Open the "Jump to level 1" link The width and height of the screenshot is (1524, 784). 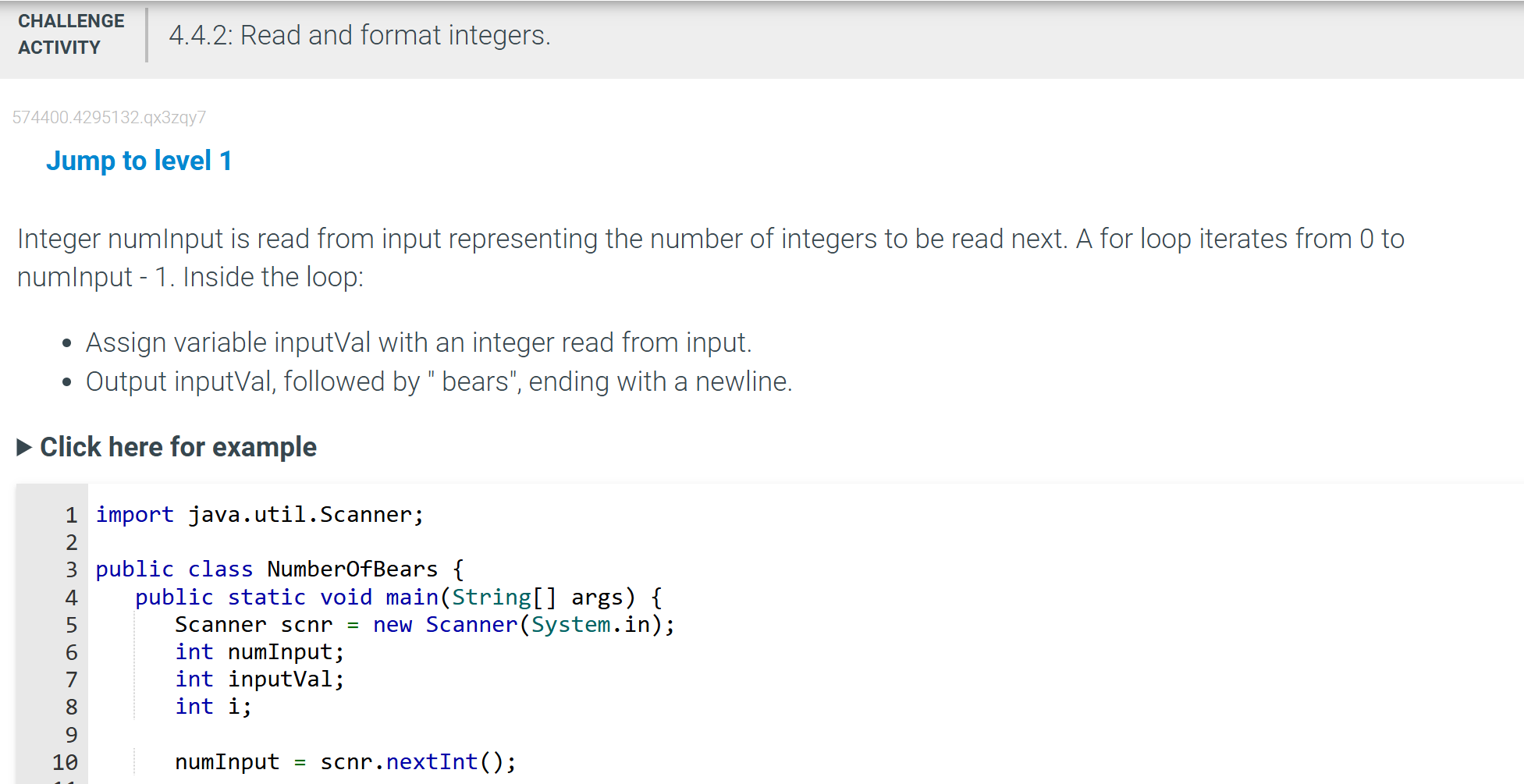click(139, 161)
